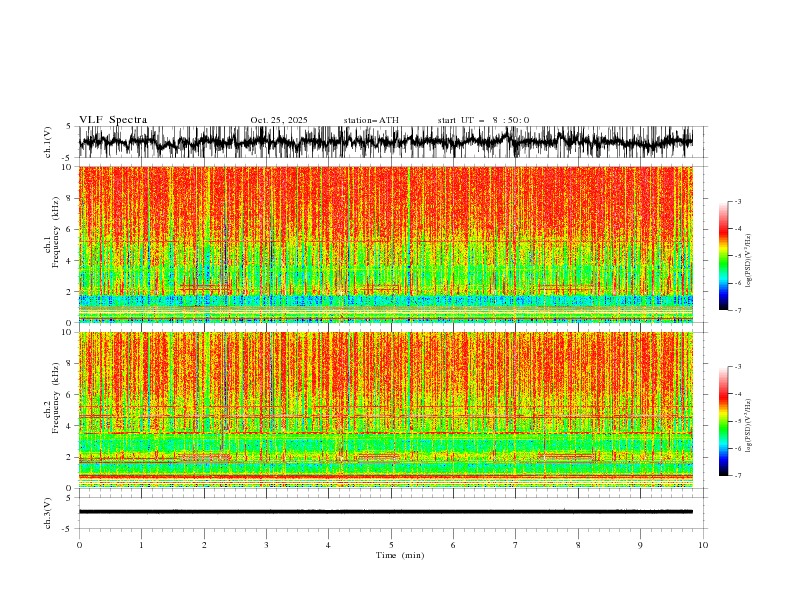Click the color bar beside ch.1 spectrogram
The height and width of the screenshot is (612, 792).
coord(723,255)
